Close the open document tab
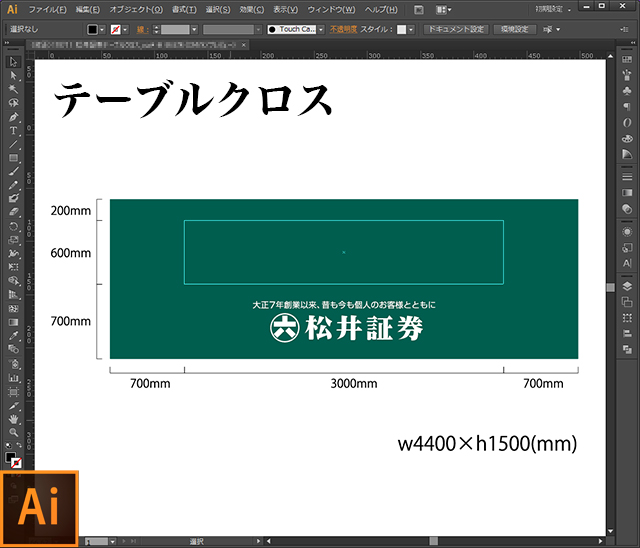This screenshot has height=548, width=640. (244, 45)
